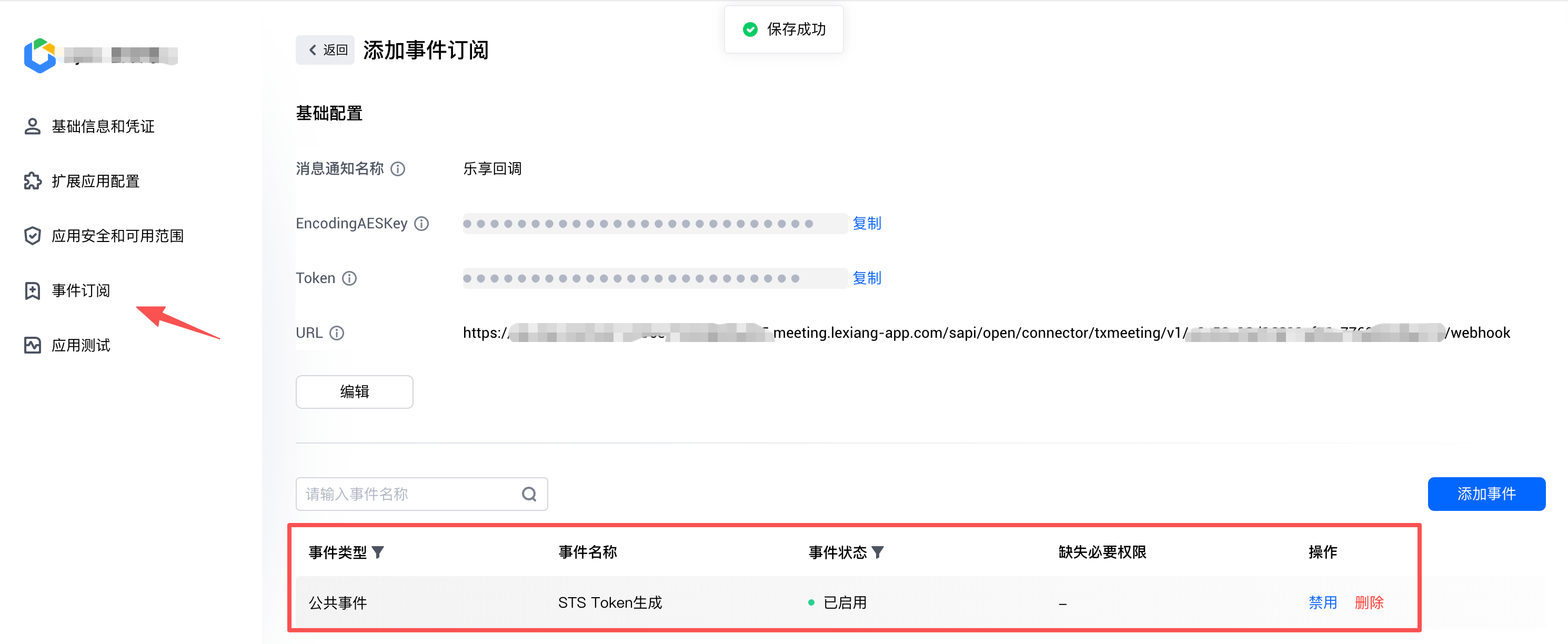1568x644 pixels.
Task: Copy the Token value
Action: pos(867,278)
